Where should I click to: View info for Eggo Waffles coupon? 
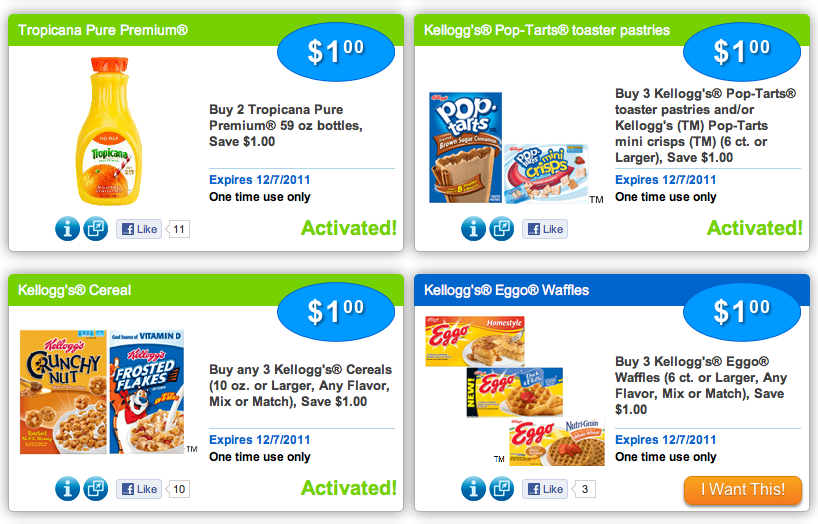point(473,489)
